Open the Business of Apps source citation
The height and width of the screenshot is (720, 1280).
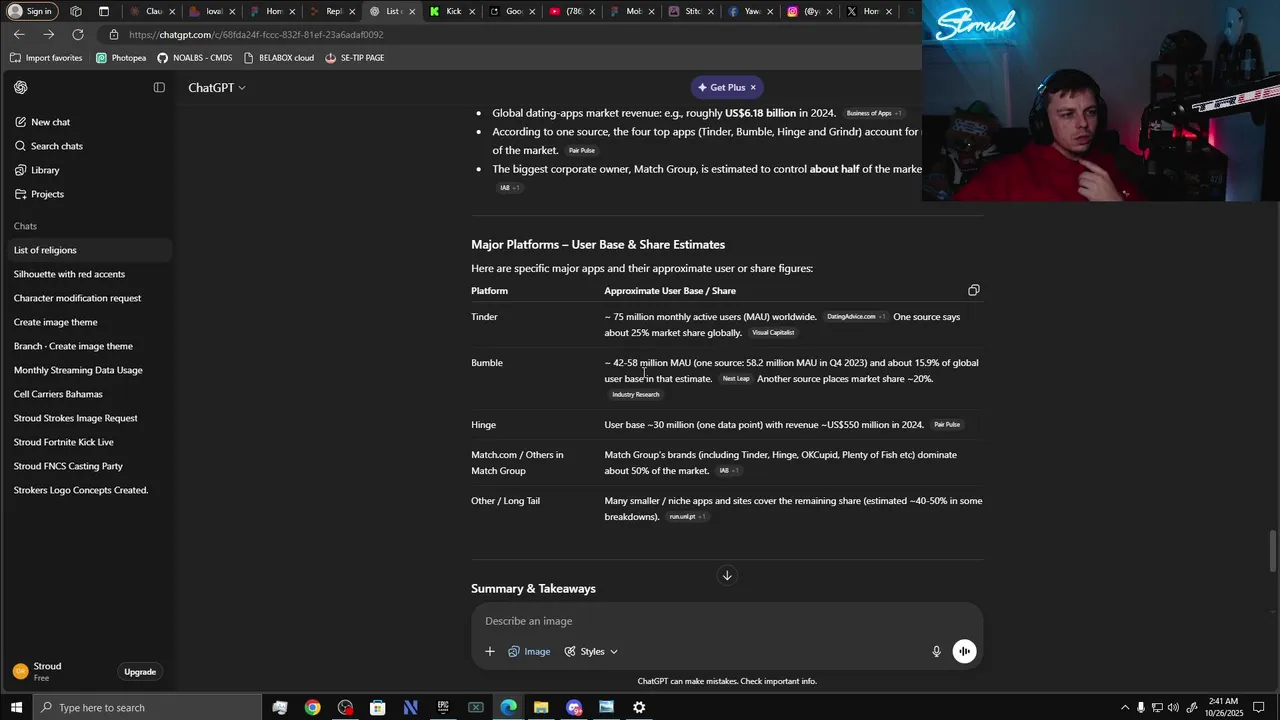[873, 113]
